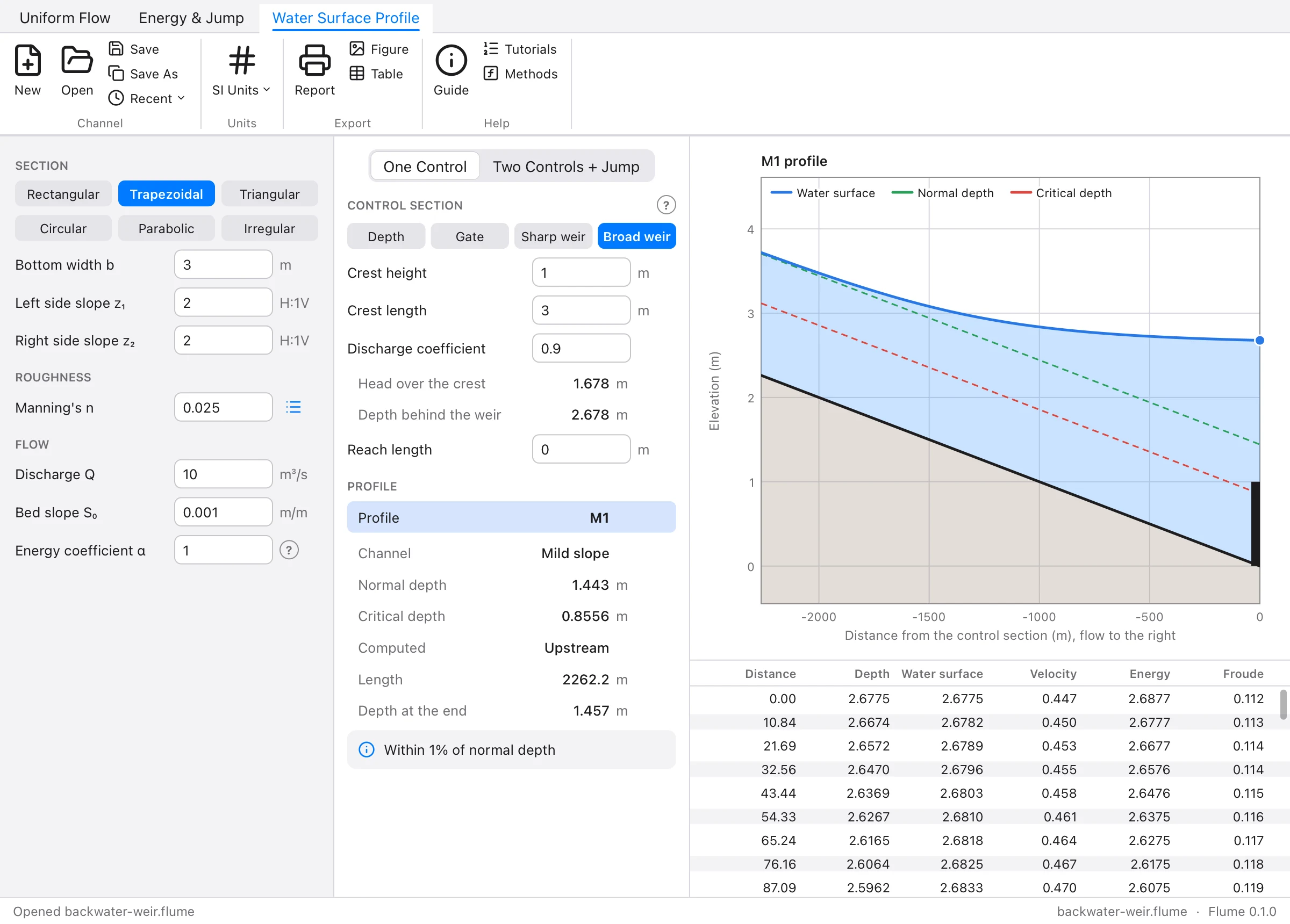
Task: Click the blue control-section point on chart
Action: [1260, 340]
